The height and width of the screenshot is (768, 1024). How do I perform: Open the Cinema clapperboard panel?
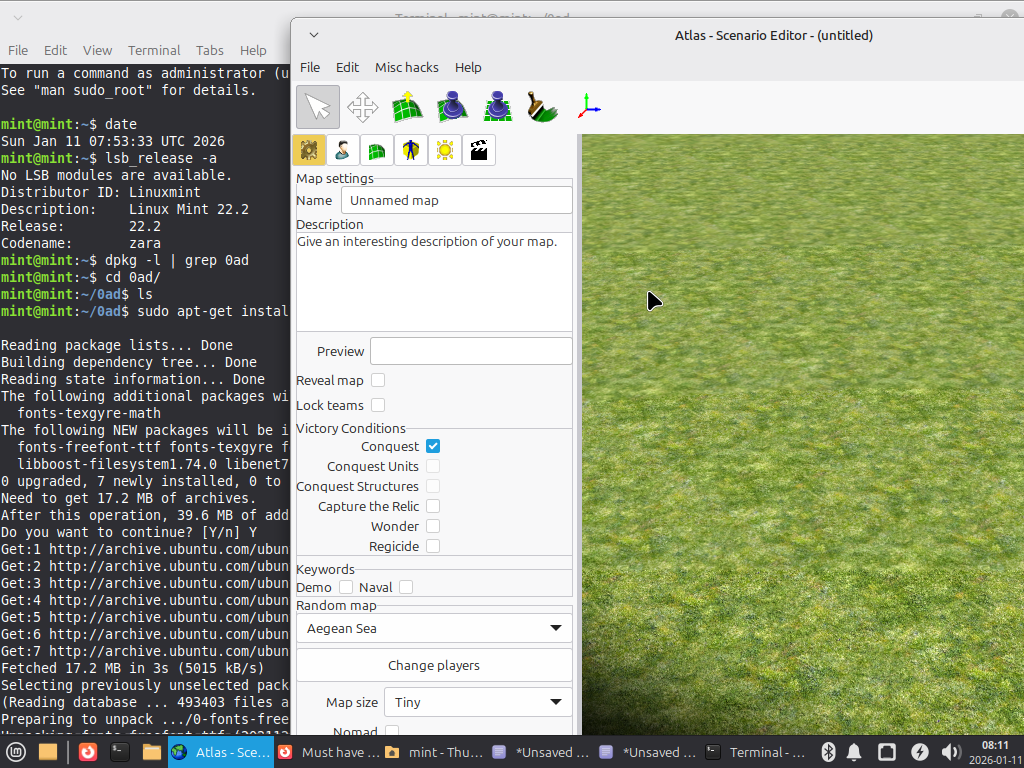479,150
